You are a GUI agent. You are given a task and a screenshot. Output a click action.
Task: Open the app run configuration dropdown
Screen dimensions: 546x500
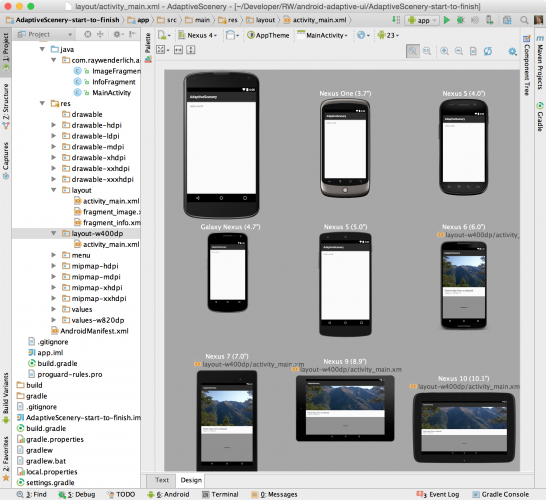(x=422, y=21)
